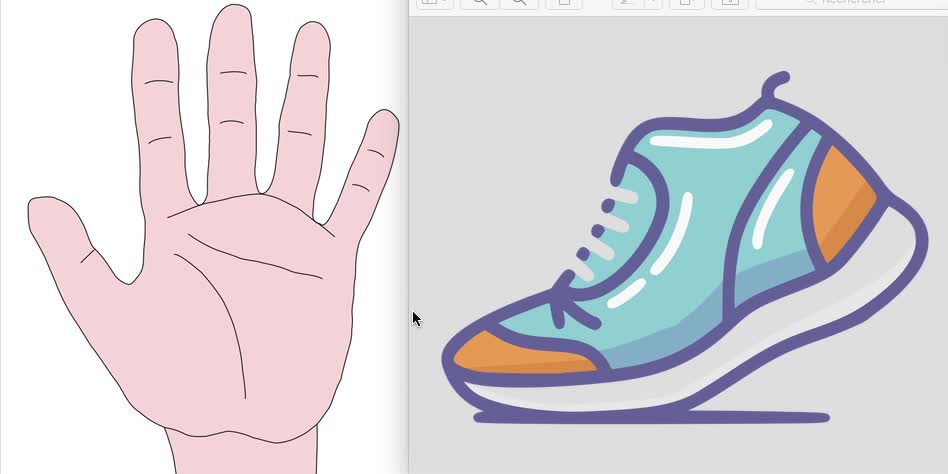Screen dimensions: 948x474
Task: Focus the Rechercher search field
Action: pos(850,3)
